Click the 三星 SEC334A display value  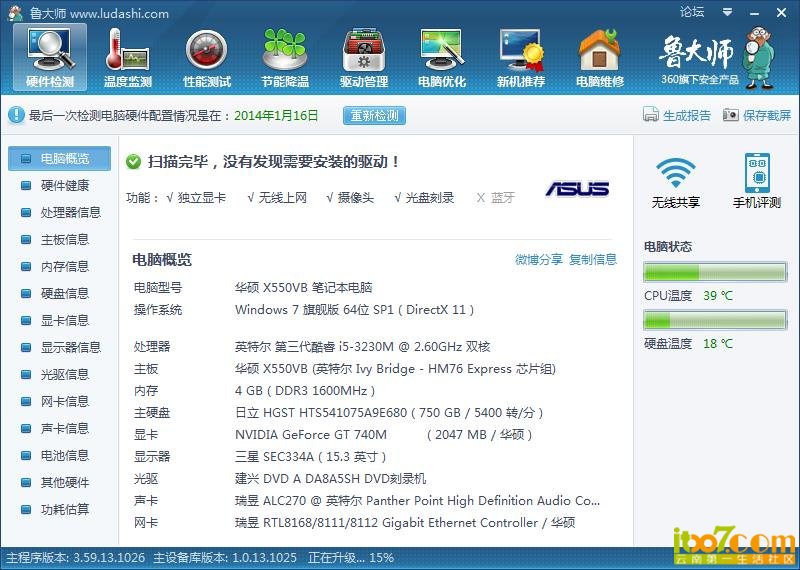(311, 457)
